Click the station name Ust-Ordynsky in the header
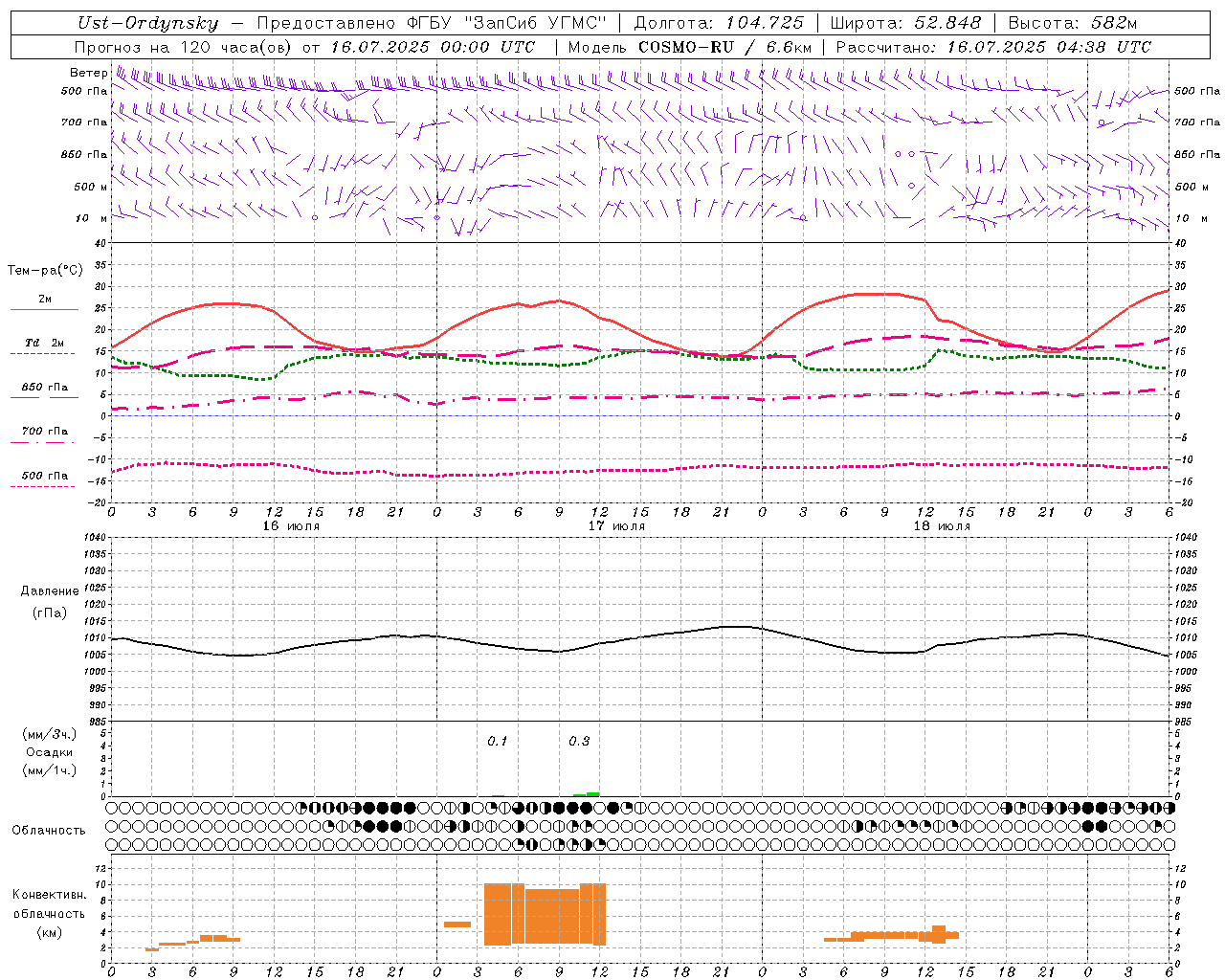The image size is (1225, 980). pos(147,23)
